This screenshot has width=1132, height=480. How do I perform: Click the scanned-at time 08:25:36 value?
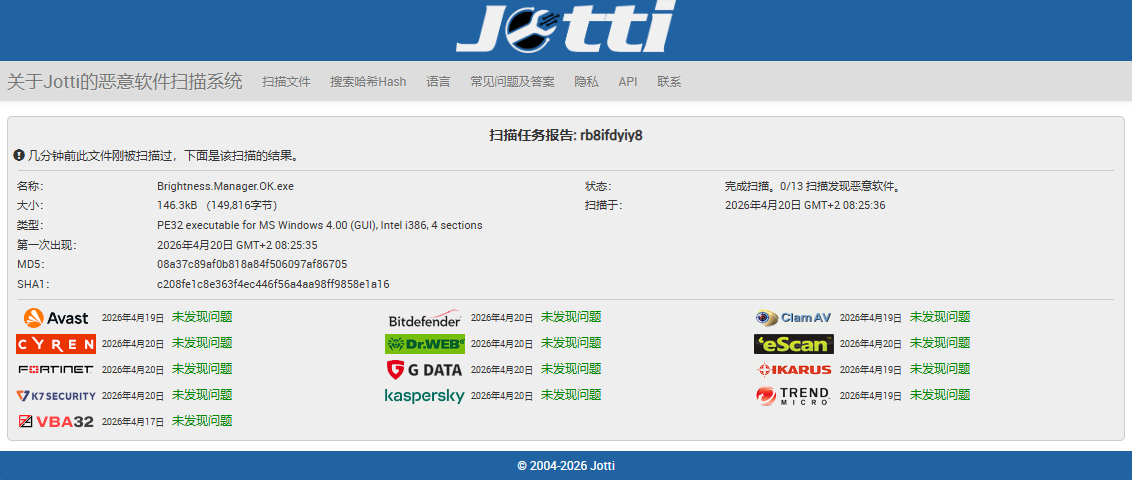coord(805,205)
